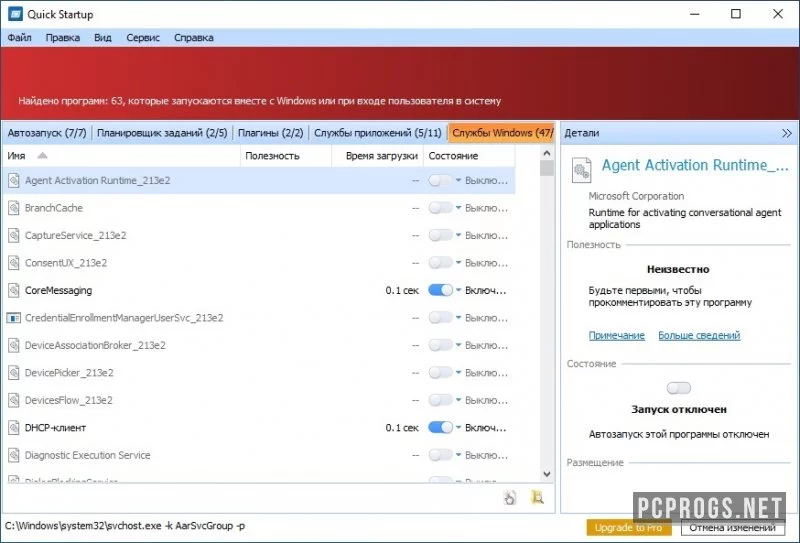This screenshot has width=800, height=543.
Task: Open state dropdown arrow for BranchCache
Action: tap(458, 208)
